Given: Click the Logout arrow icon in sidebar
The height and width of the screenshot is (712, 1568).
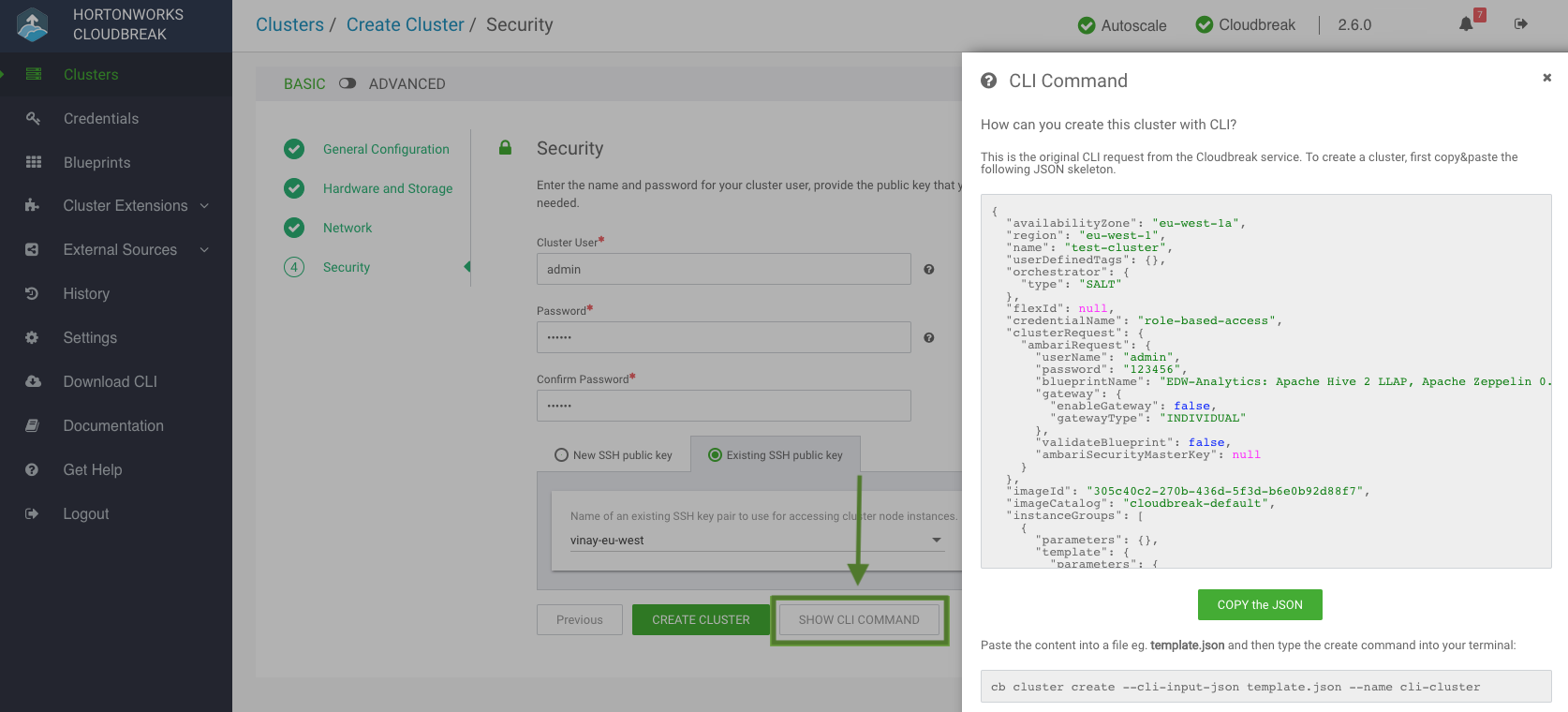Looking at the screenshot, I should pos(32,513).
